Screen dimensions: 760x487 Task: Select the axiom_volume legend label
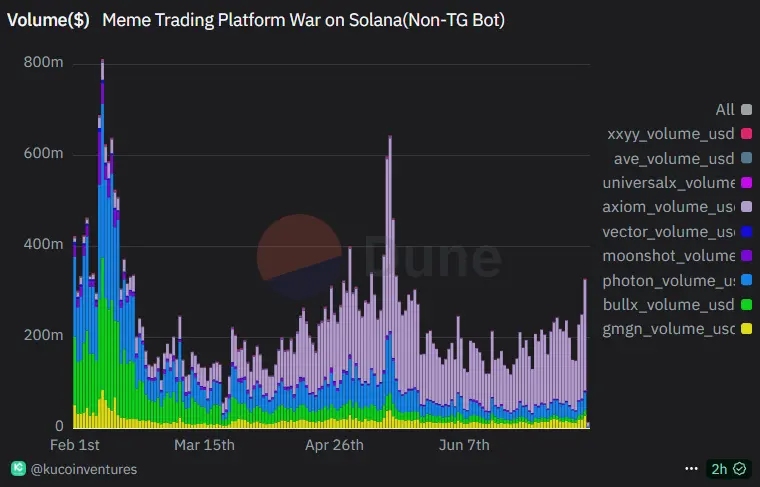pos(669,207)
